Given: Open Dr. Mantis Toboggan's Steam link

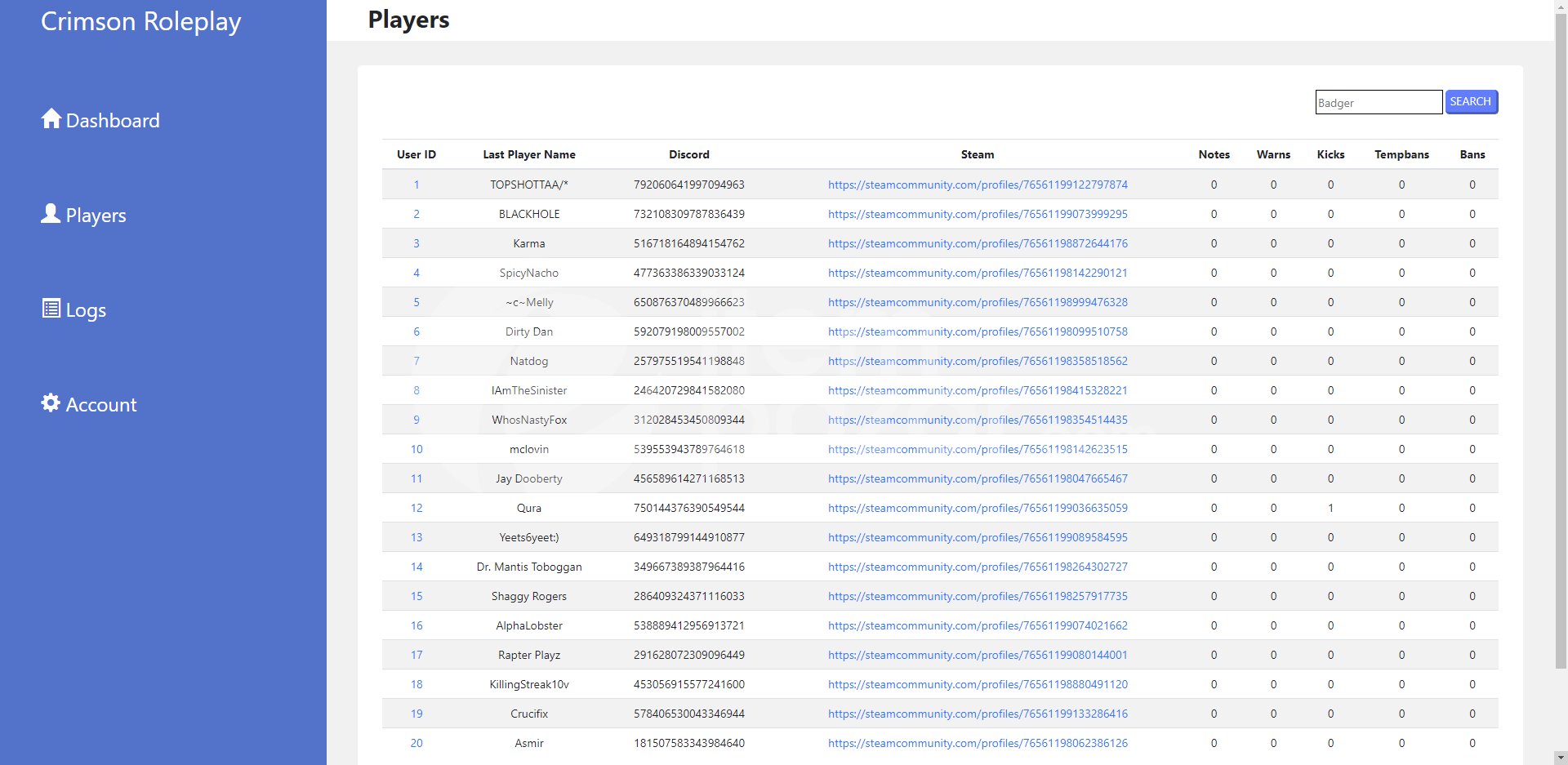Looking at the screenshot, I should tap(978, 567).
